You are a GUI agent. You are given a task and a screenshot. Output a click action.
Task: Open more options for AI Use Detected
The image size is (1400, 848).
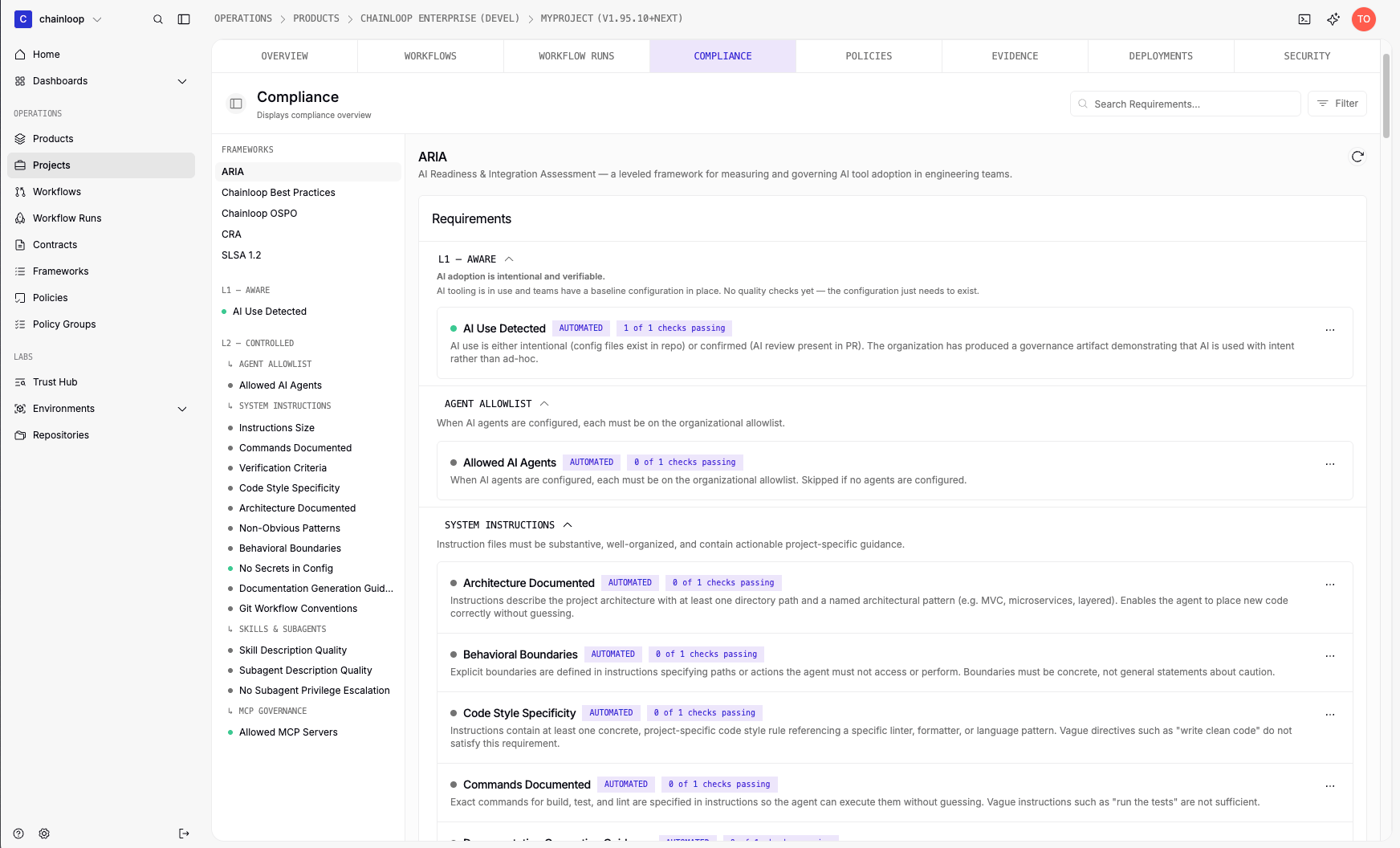tap(1330, 330)
